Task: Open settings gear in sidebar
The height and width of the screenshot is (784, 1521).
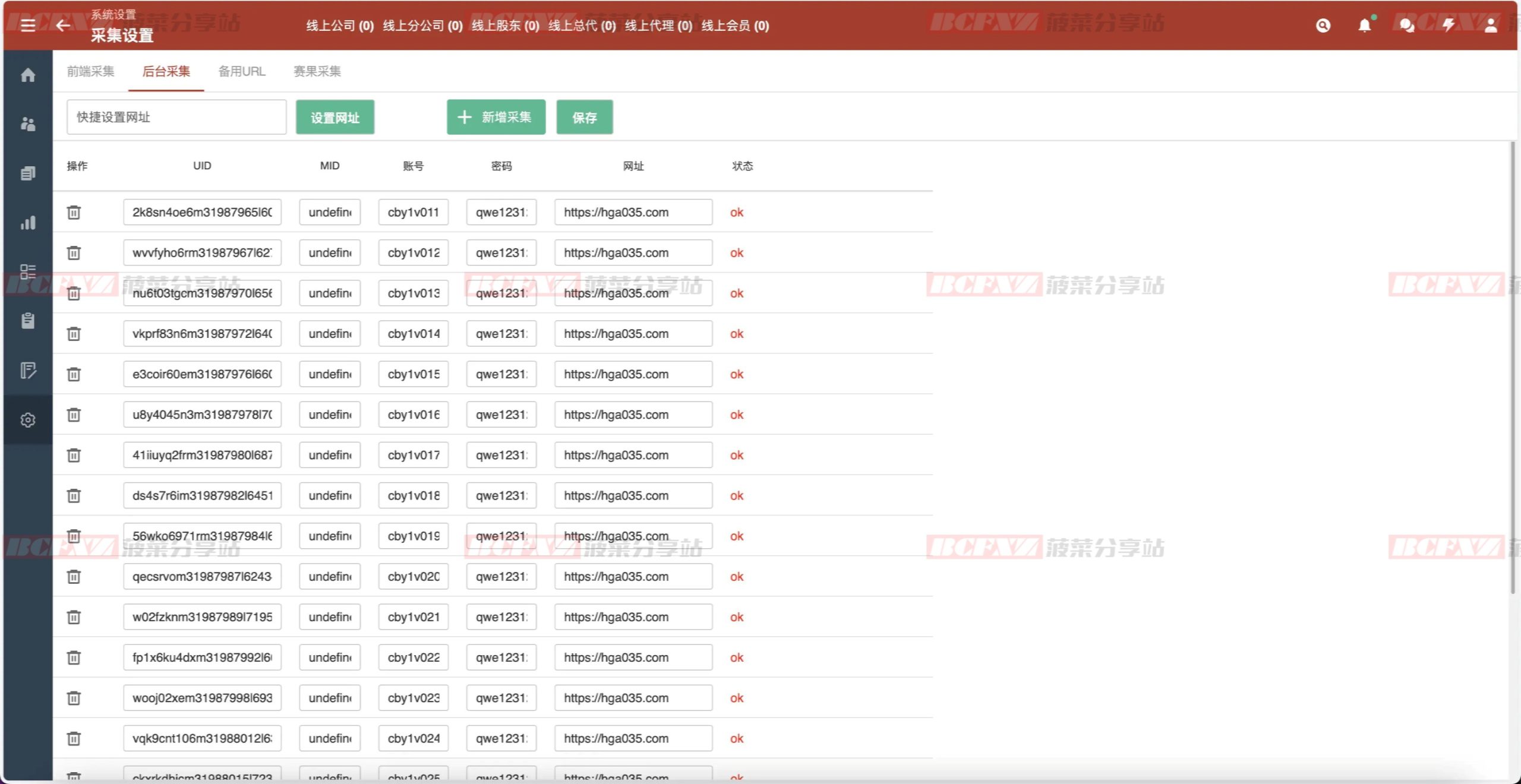Action: click(28, 420)
